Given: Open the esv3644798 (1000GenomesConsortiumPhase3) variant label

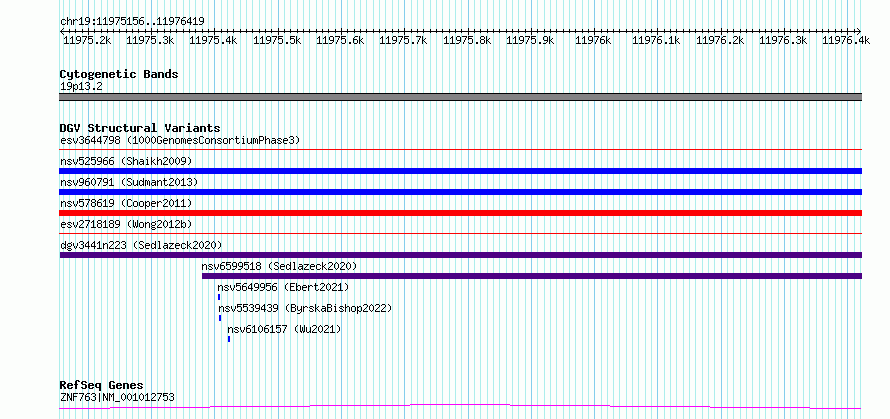Looking at the screenshot, I should click(x=180, y=140).
